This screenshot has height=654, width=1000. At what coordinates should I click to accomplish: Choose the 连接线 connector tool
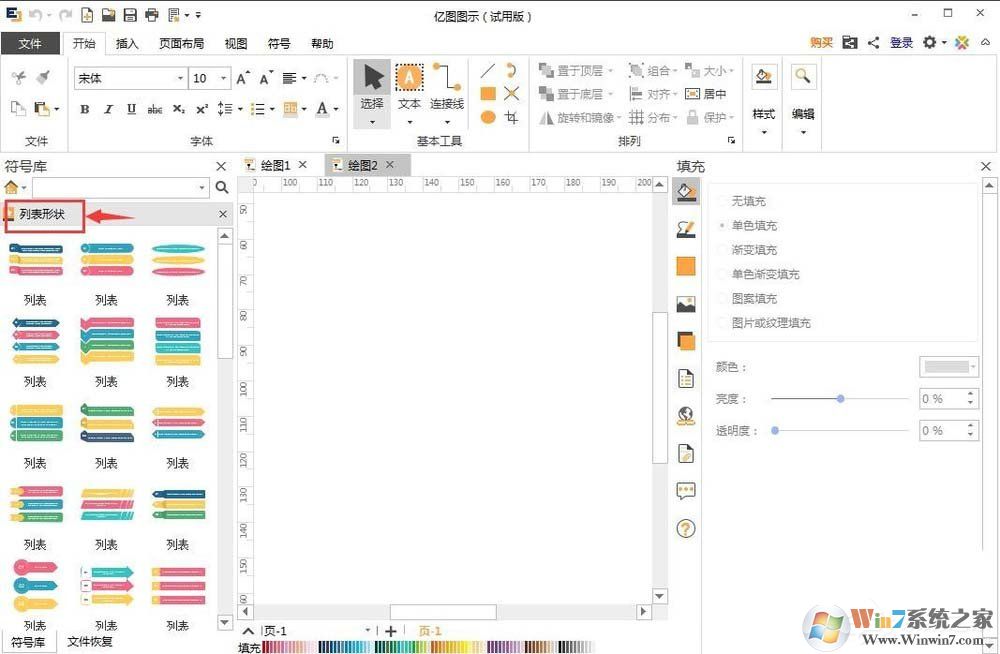tap(447, 80)
